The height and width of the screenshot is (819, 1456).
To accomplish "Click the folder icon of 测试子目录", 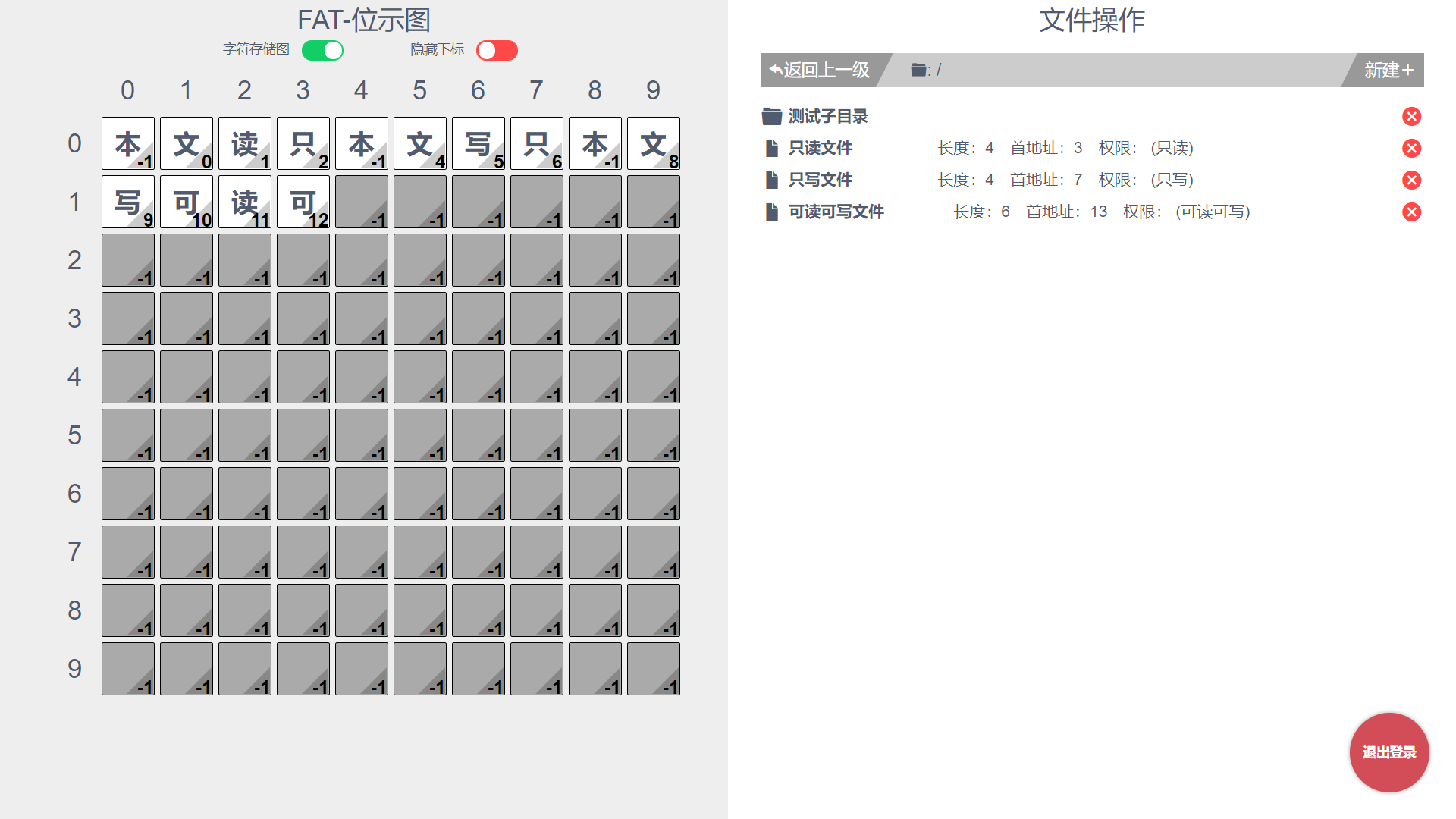I will click(x=771, y=116).
